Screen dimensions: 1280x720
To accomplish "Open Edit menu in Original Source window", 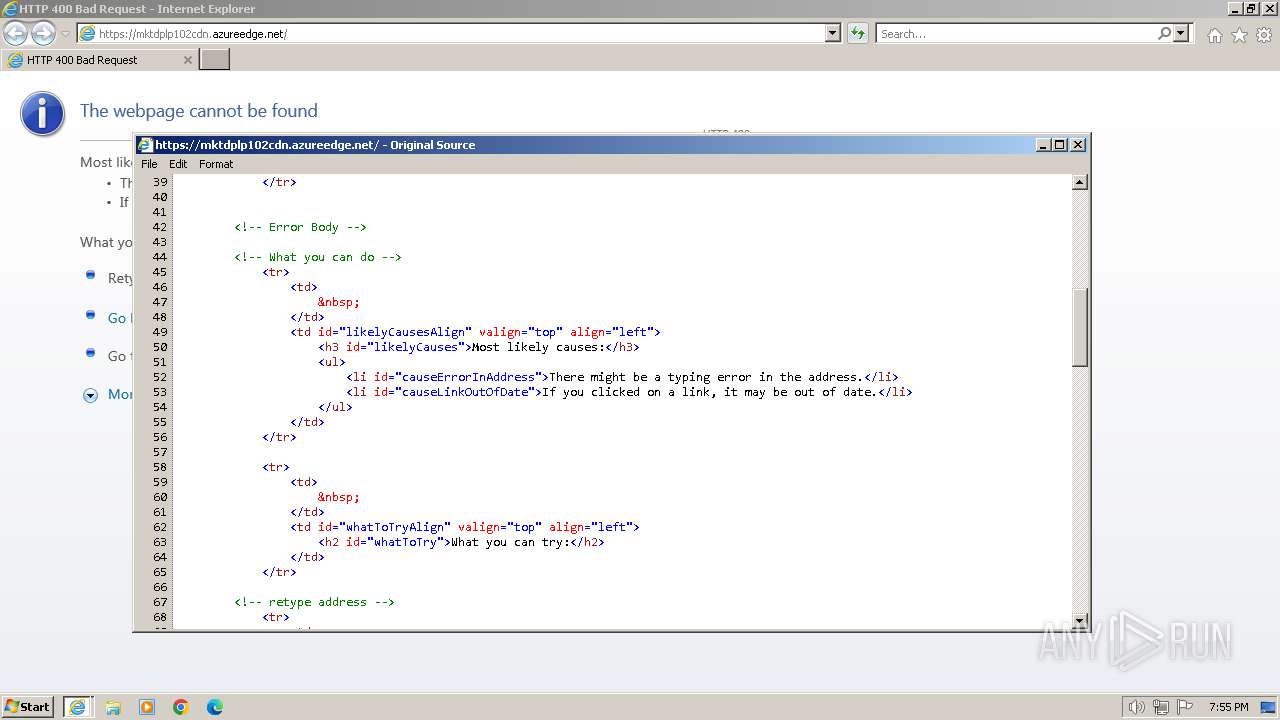I will [x=178, y=164].
